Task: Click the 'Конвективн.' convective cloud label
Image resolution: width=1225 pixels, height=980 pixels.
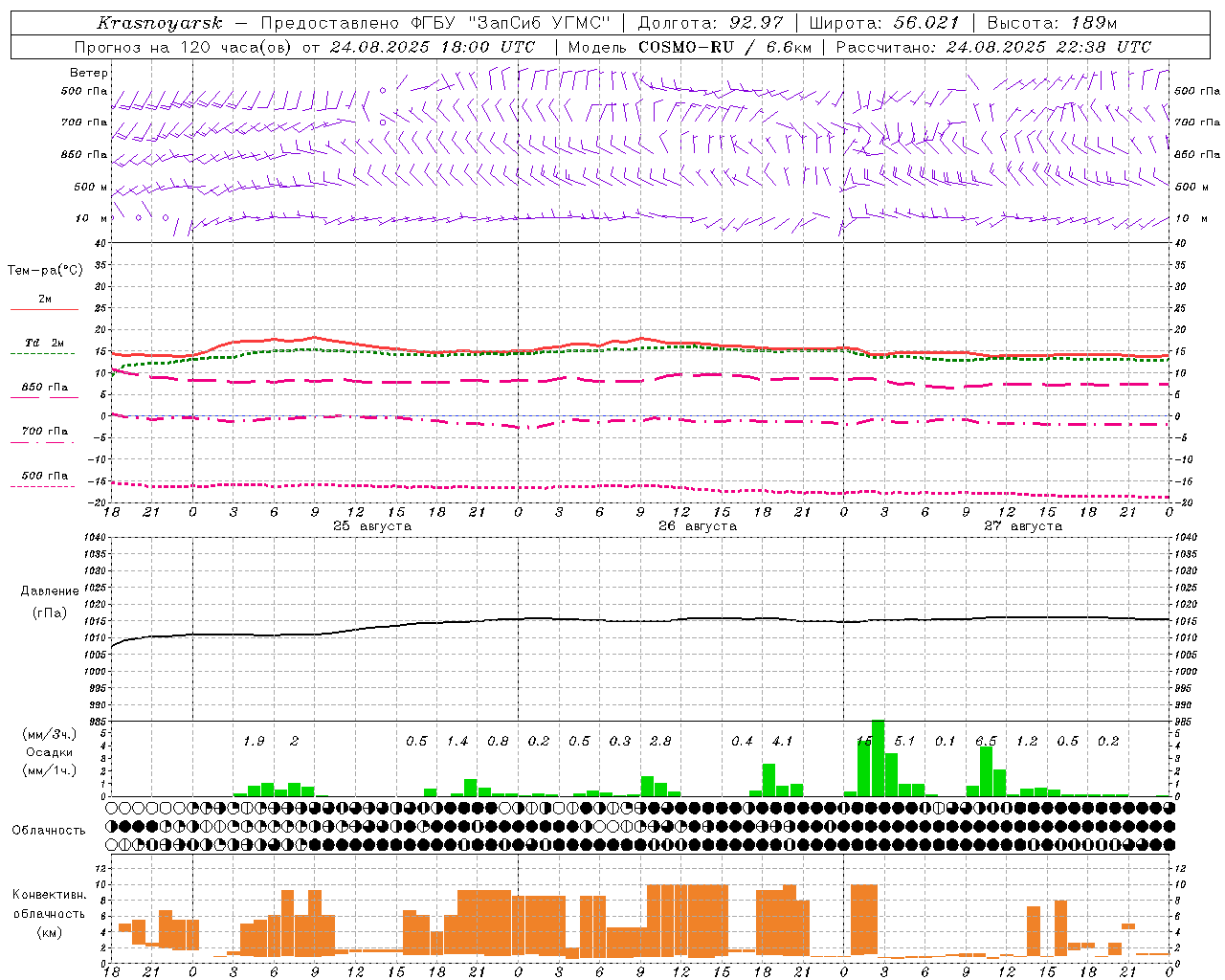Action: [50, 895]
